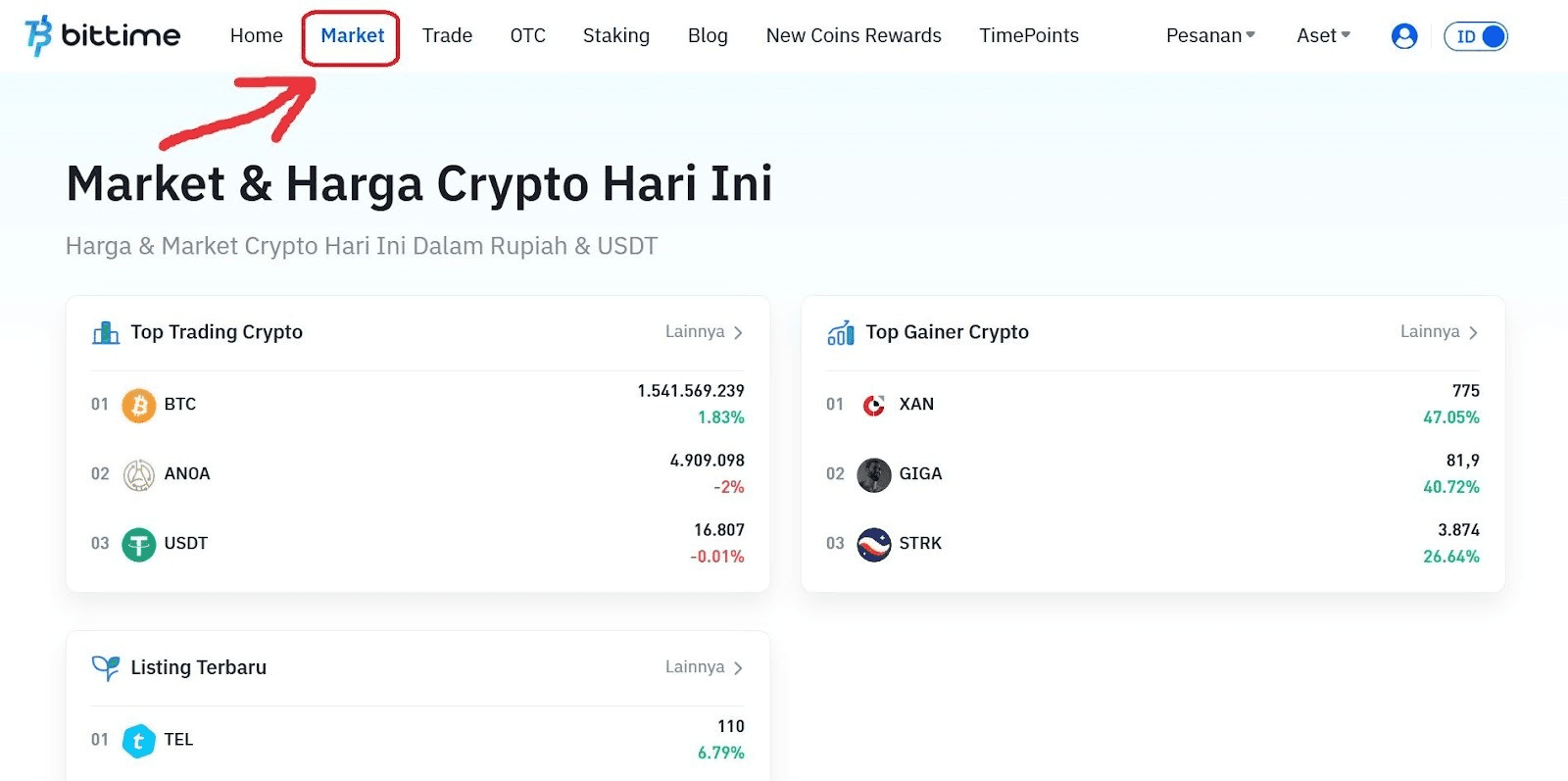Click the STRK coin icon

[873, 544]
